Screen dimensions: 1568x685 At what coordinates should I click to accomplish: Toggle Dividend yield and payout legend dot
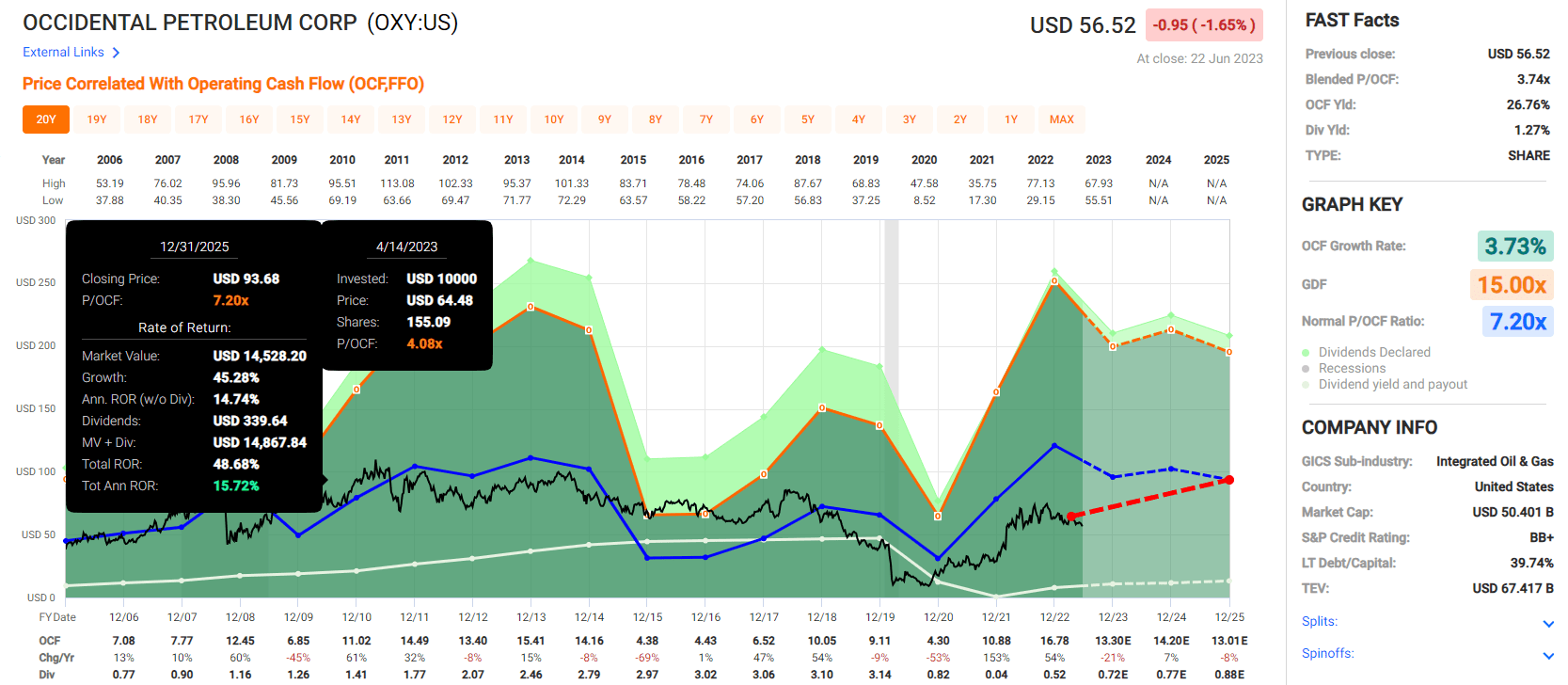click(x=1306, y=385)
